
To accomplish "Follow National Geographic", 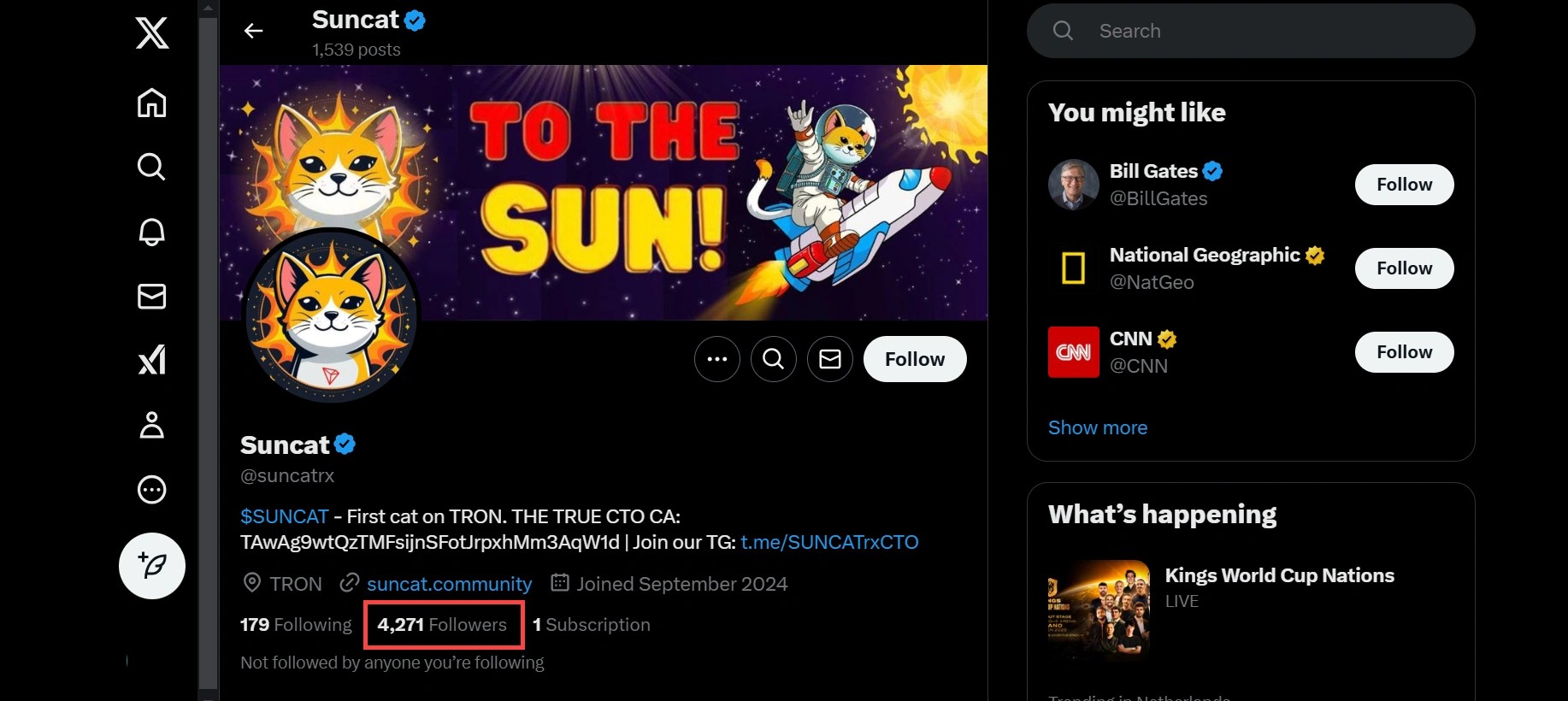I will click(1404, 268).
